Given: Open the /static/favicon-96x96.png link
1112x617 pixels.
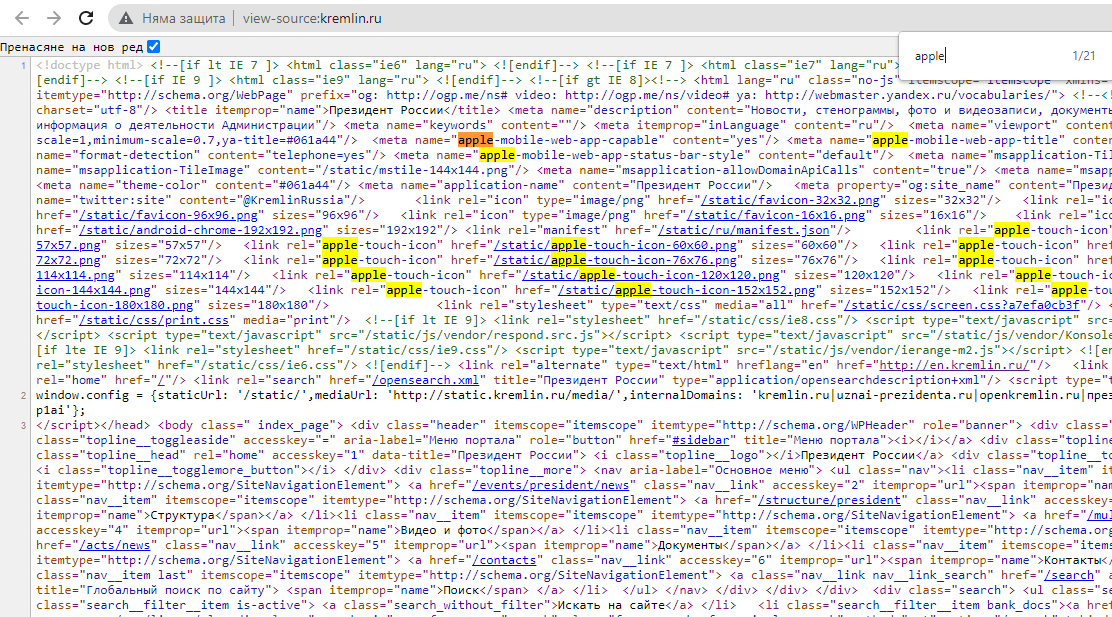Looking at the screenshot, I should click(x=168, y=216).
